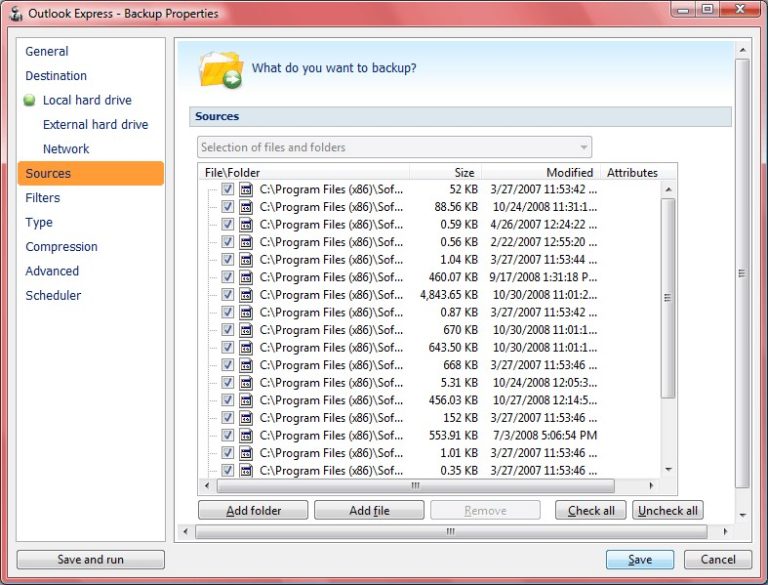Click the file icon of the 643.50 KB row
Viewport: 768px width, 585px height.
pos(246,347)
